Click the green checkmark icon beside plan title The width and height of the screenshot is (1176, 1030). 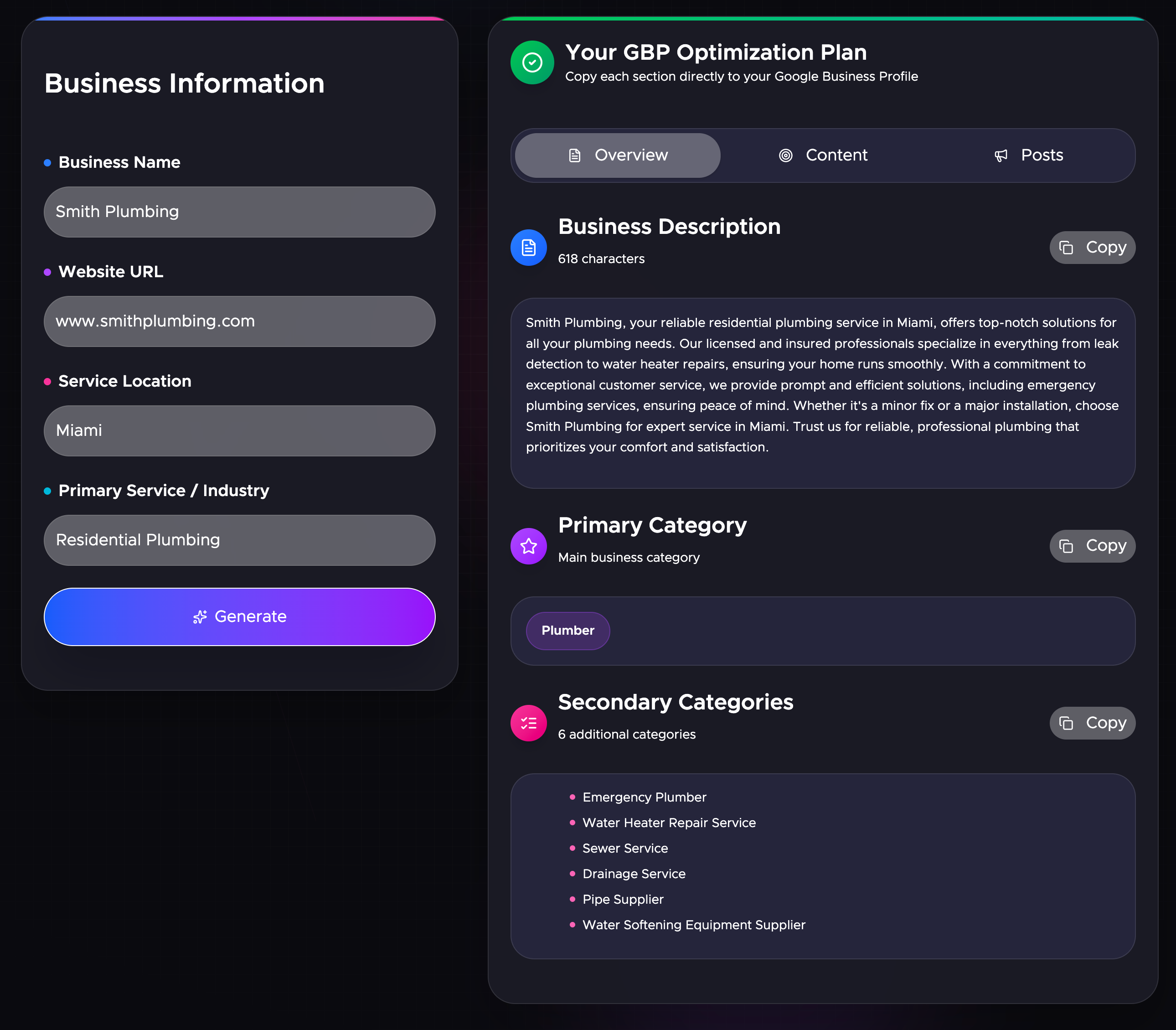pos(532,62)
